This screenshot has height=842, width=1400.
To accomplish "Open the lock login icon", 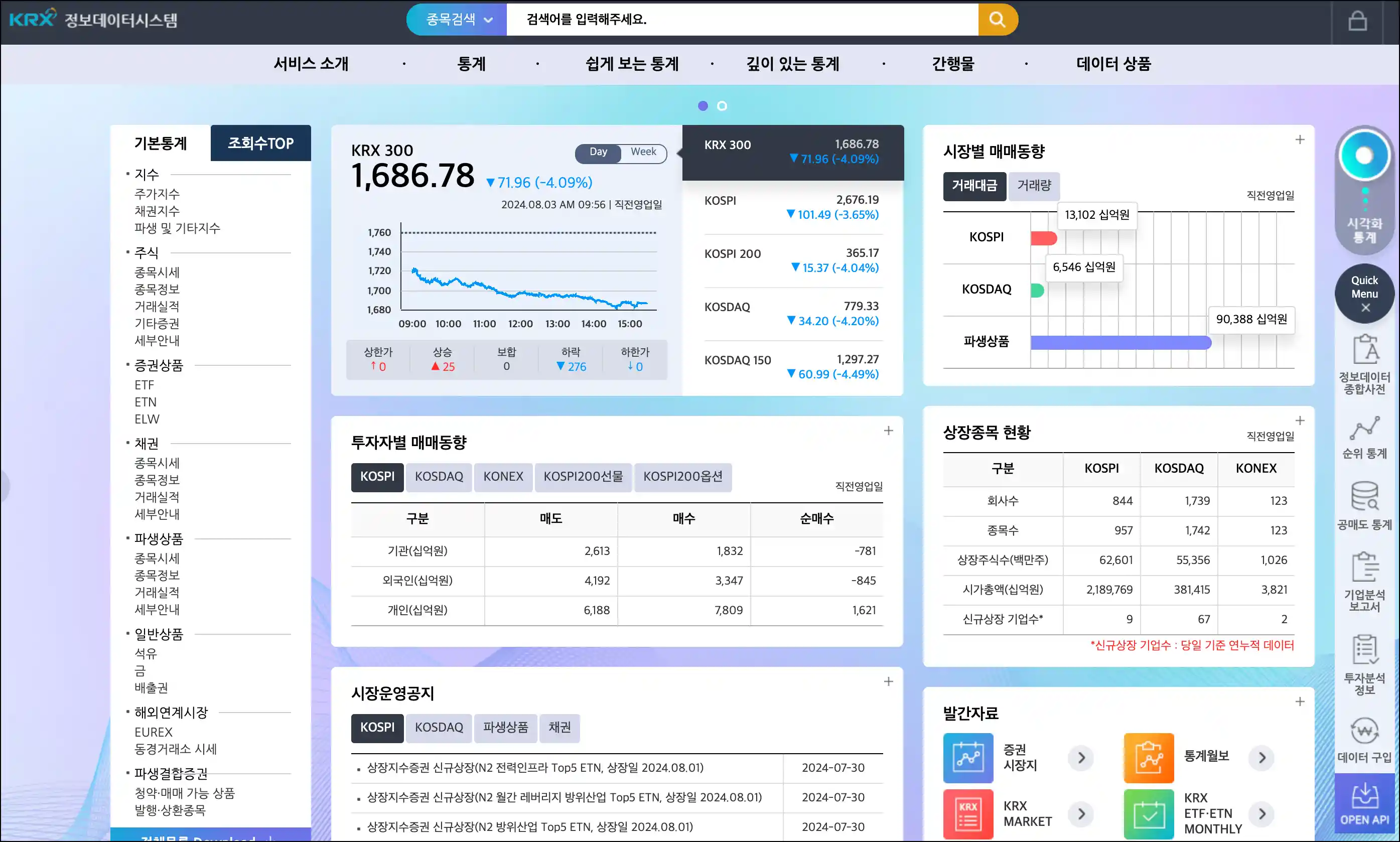I will [1357, 21].
